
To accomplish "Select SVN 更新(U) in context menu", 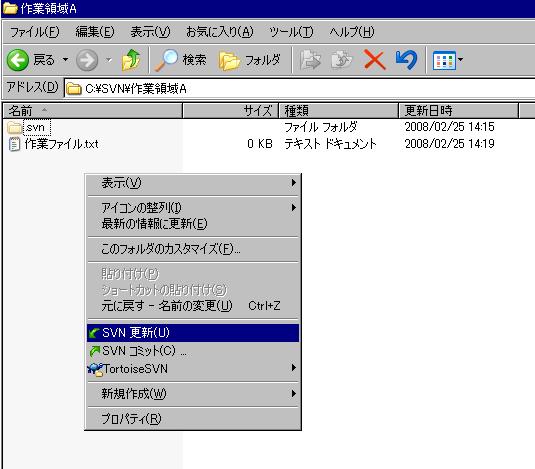I will pyautogui.click(x=193, y=333).
